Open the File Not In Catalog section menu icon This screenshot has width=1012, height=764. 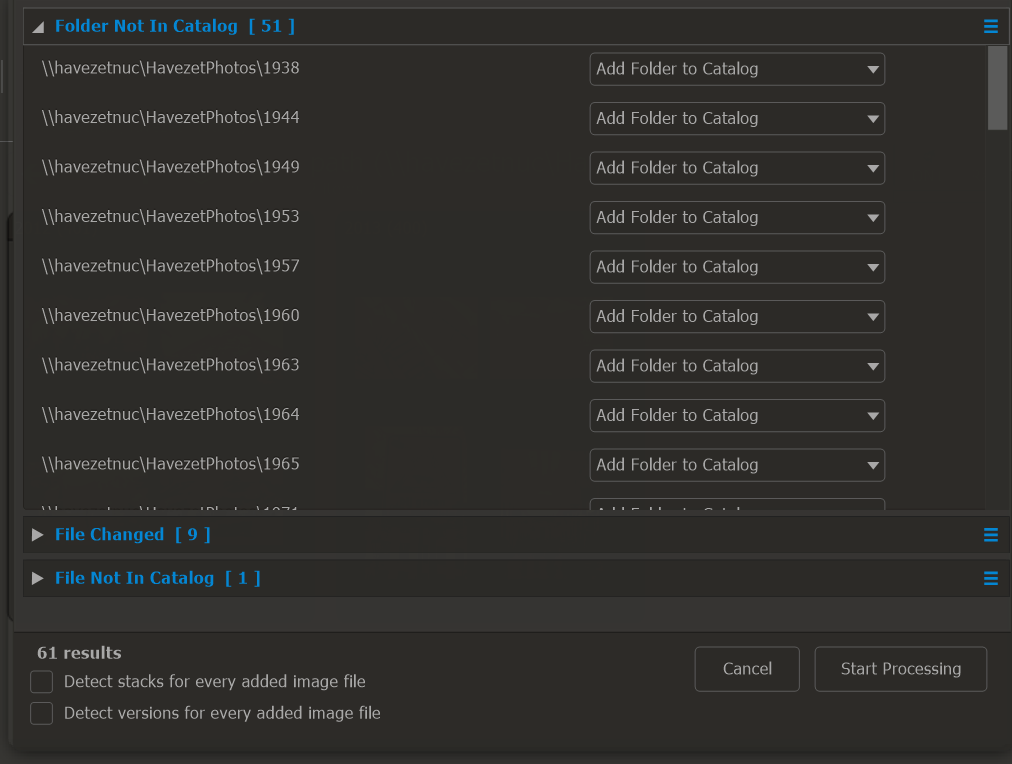(991, 578)
